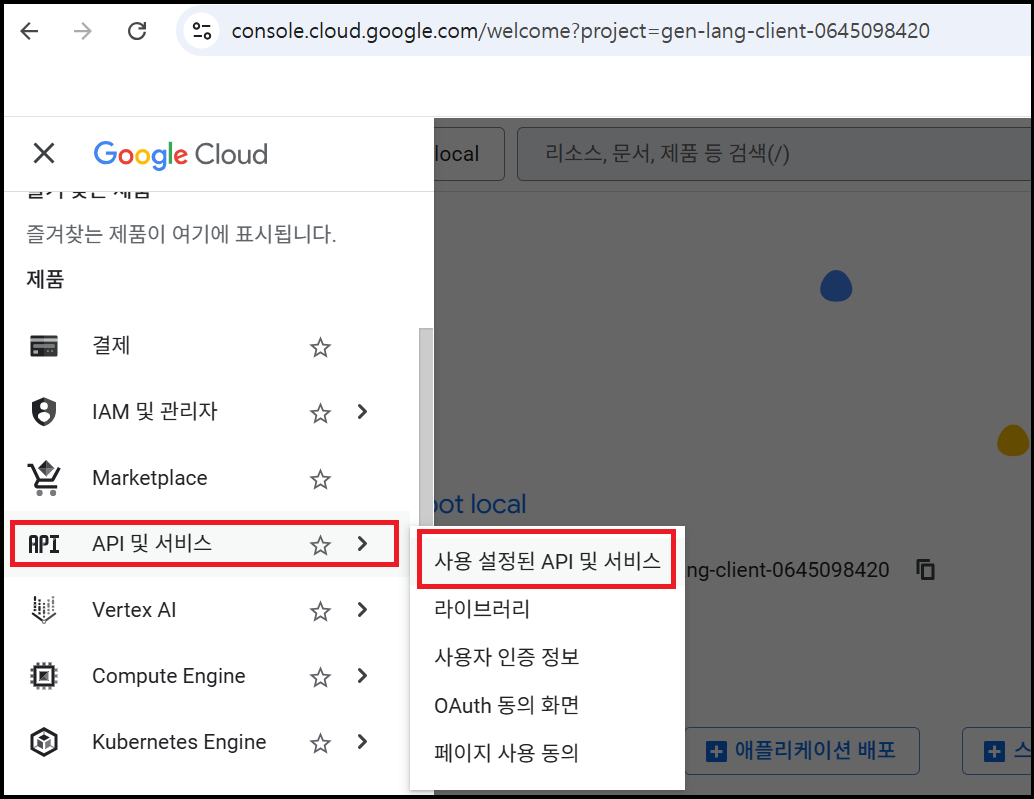Star 결제 as a favorite
1034x799 pixels.
[320, 347]
